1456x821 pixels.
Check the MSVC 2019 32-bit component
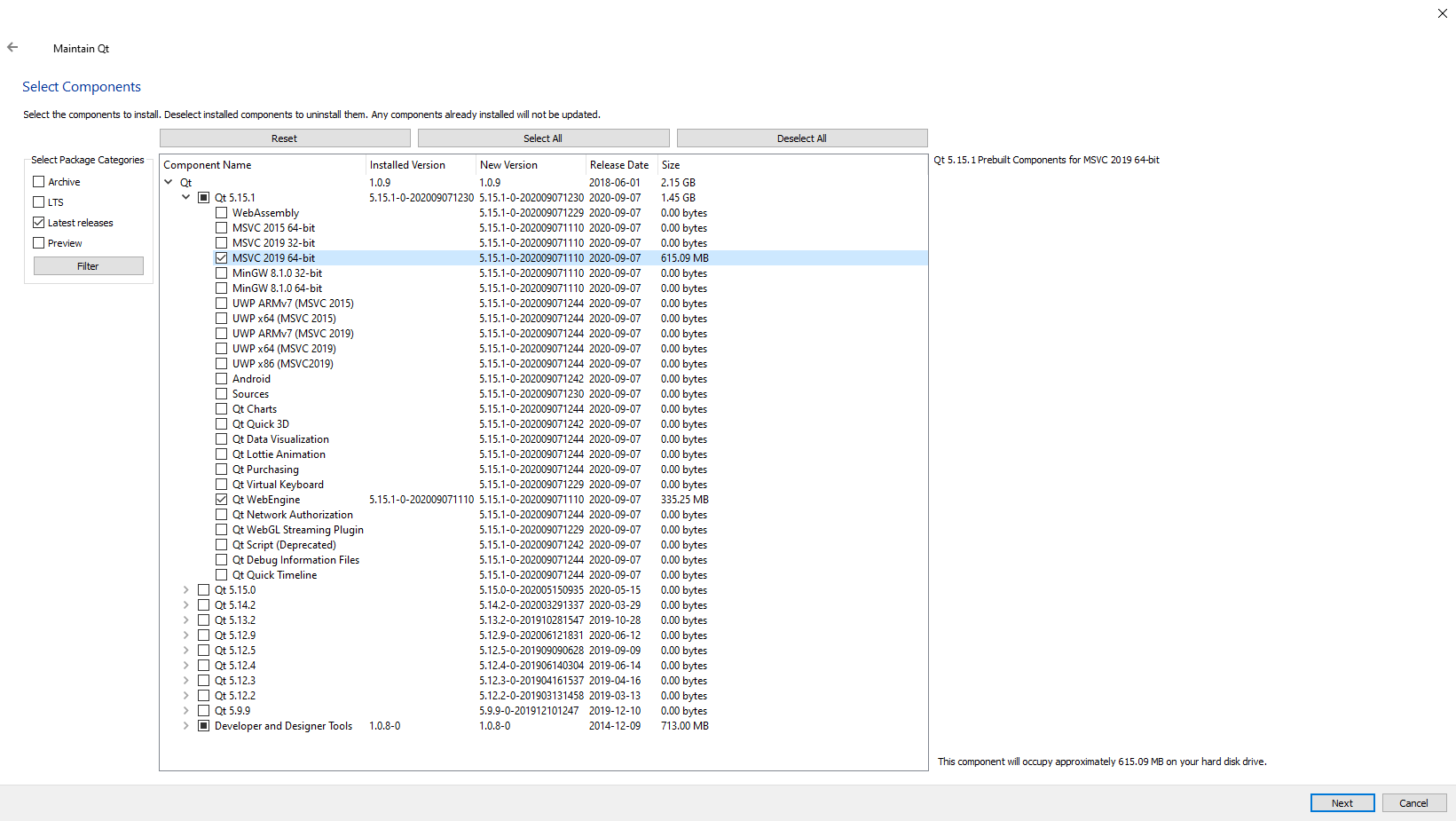[222, 242]
